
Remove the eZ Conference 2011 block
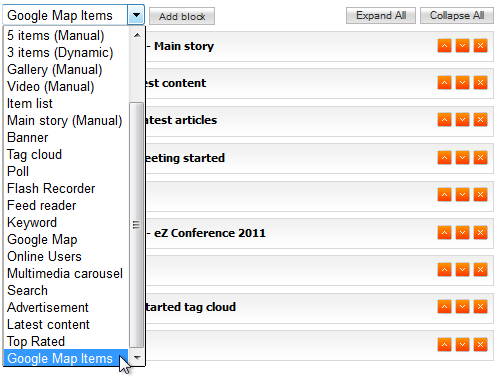pos(480,232)
